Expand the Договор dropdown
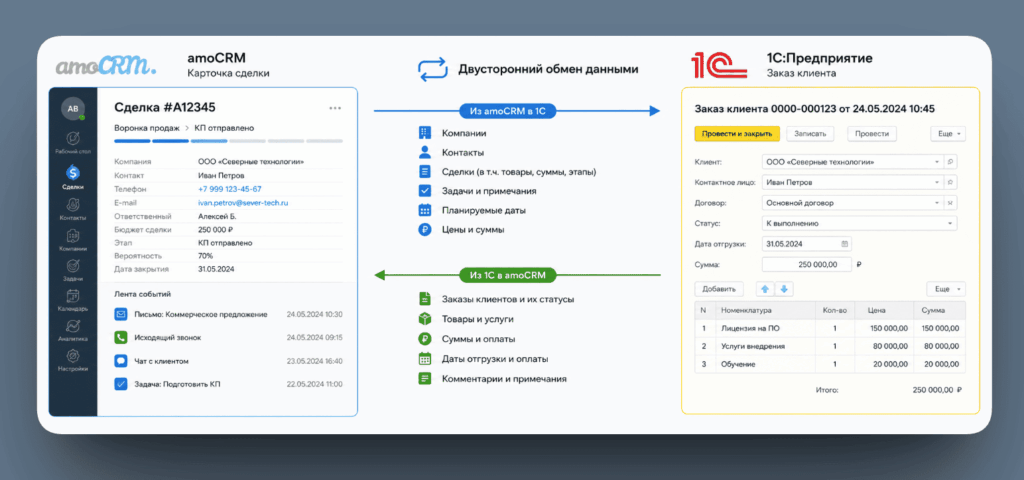1024x480 pixels. [x=937, y=203]
